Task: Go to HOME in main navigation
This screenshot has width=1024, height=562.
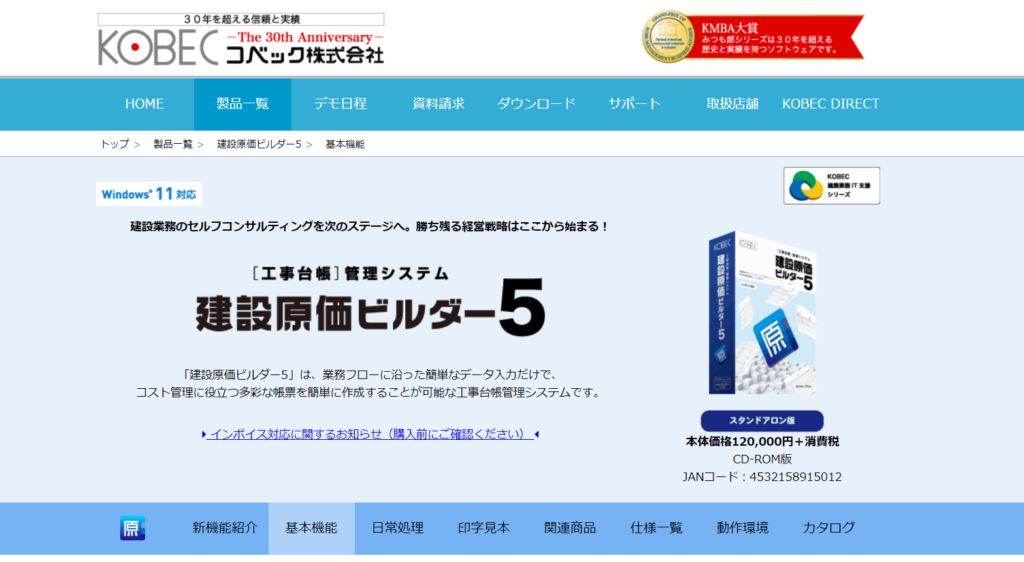Action: click(144, 104)
